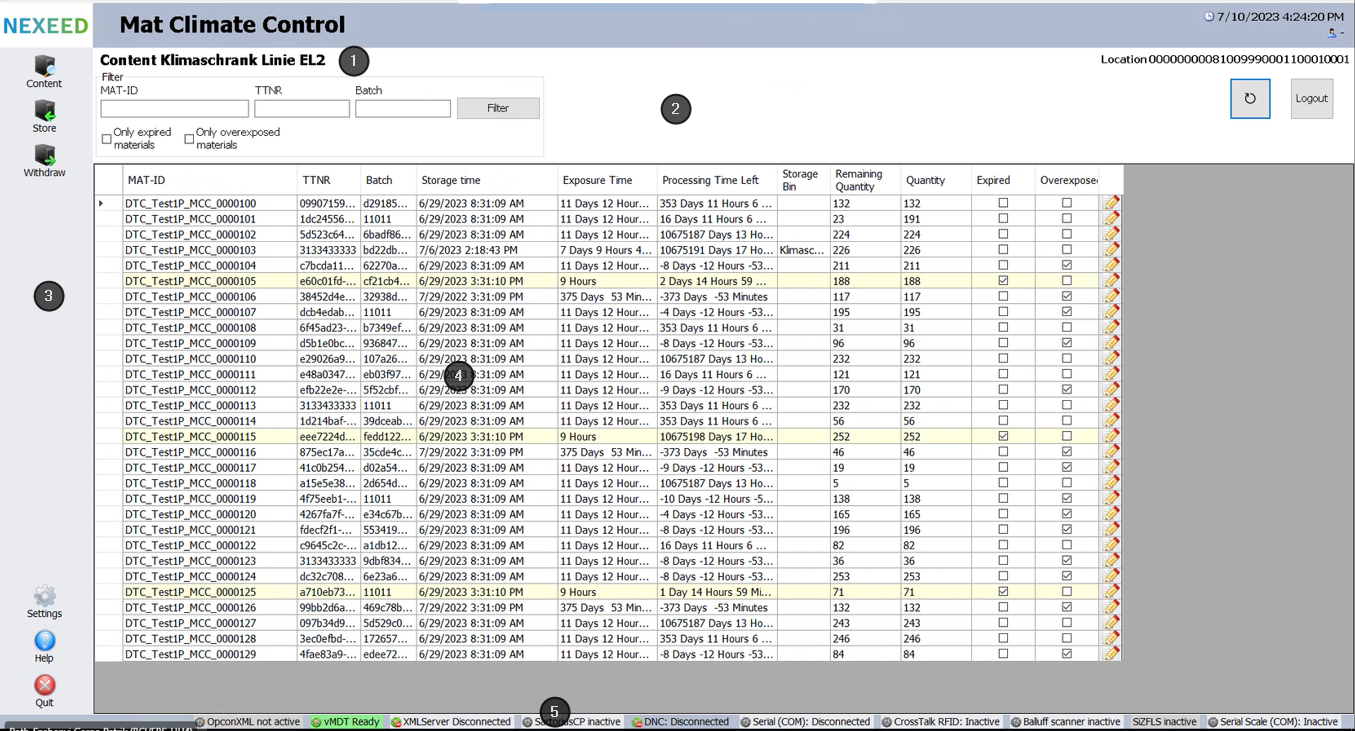Select the DTC_Test1P_MCC_0000116 MAT-ID cell
This screenshot has height=731, width=1355.
pos(210,452)
